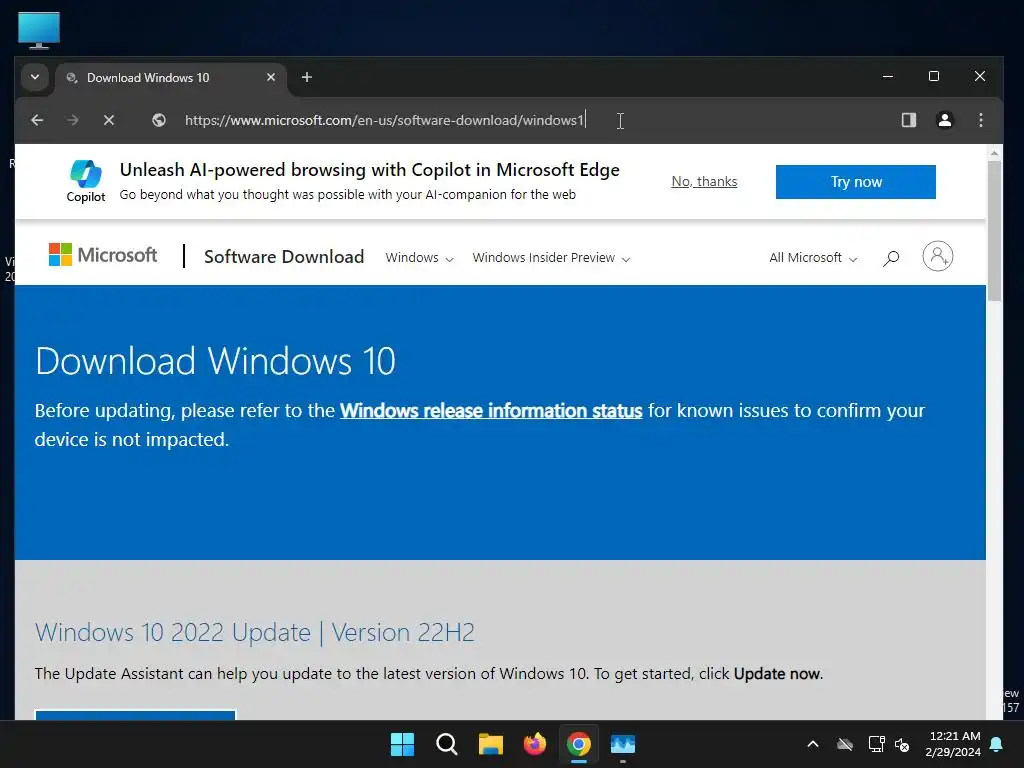Select the Download Windows 10 tab
The height and width of the screenshot is (768, 1024).
click(x=171, y=78)
